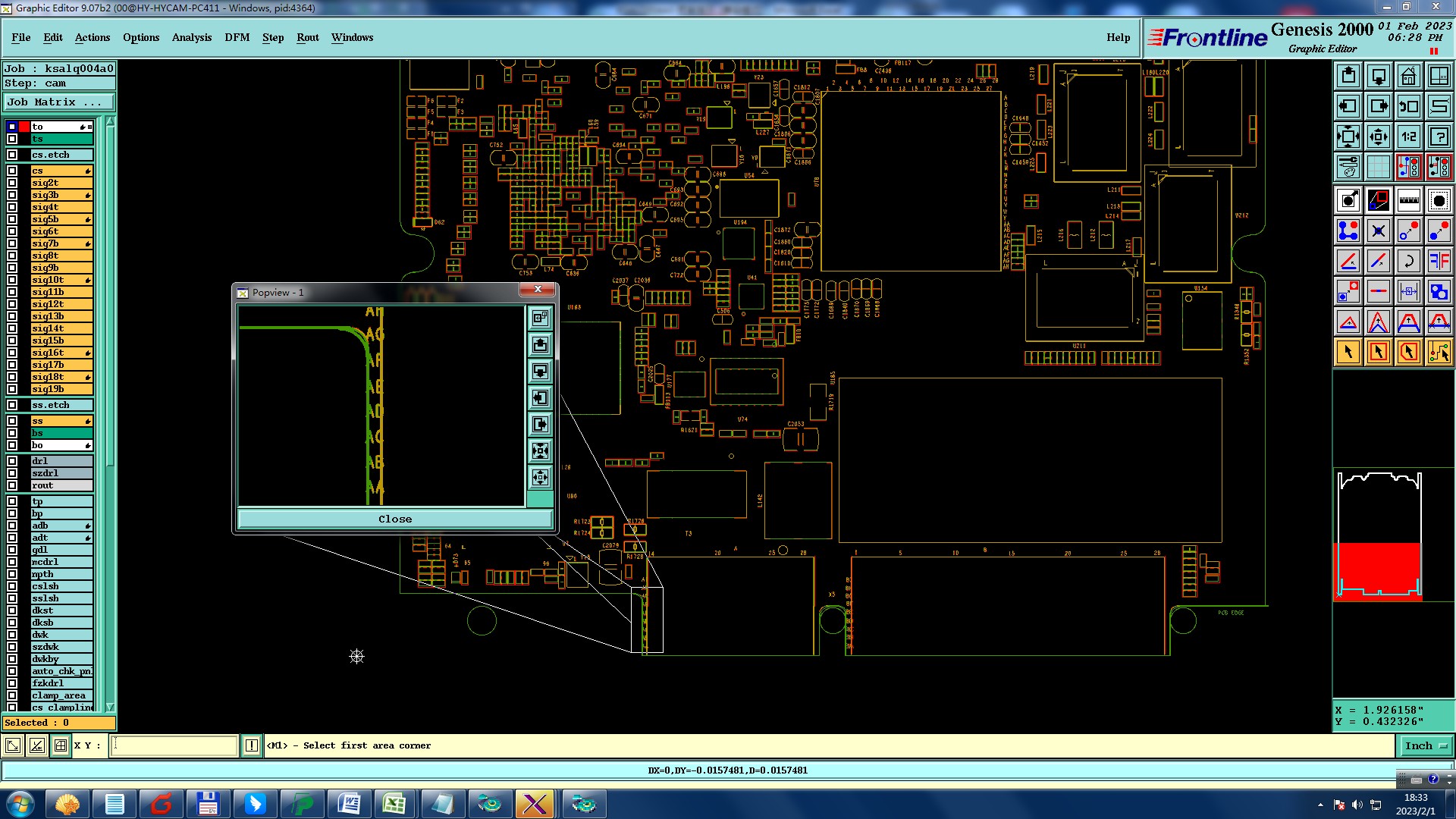Click the wrench and palette settings icon
The image size is (1456, 819).
point(1348,167)
